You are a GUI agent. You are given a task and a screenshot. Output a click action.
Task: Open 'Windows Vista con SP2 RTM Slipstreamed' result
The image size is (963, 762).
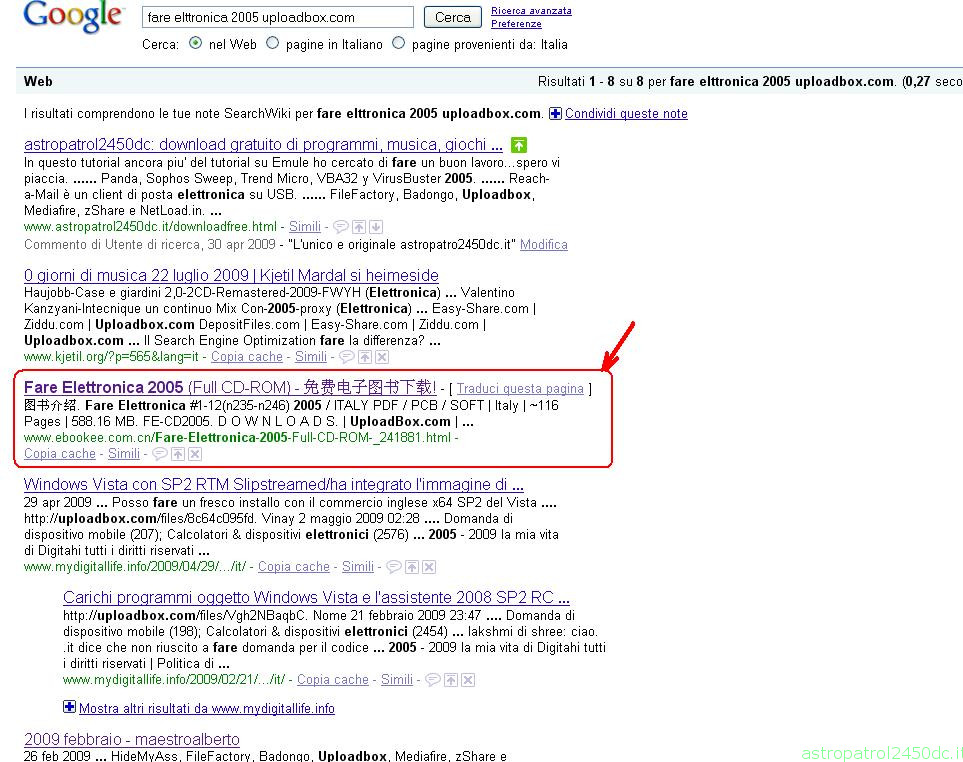click(273, 484)
